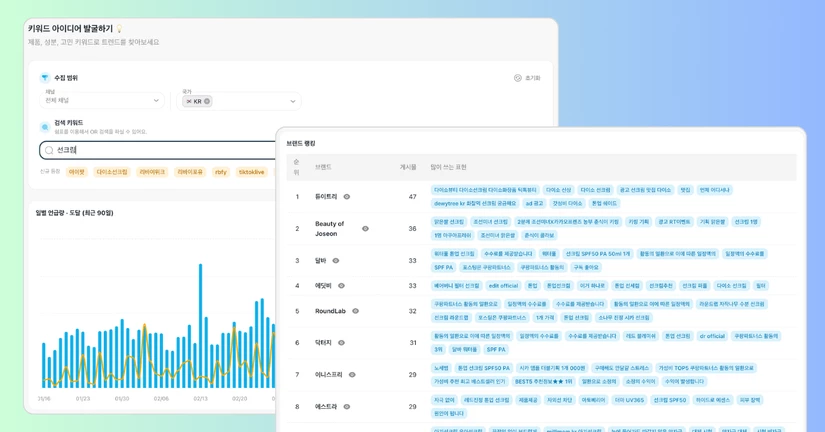Toggle the eye icon beside 듀이트리
The height and width of the screenshot is (432, 825).
(347, 196)
